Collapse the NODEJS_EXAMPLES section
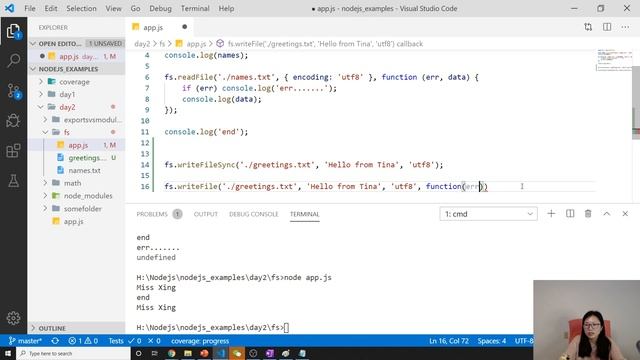Image resolution: width=640 pixels, height=360 pixels. [33, 69]
